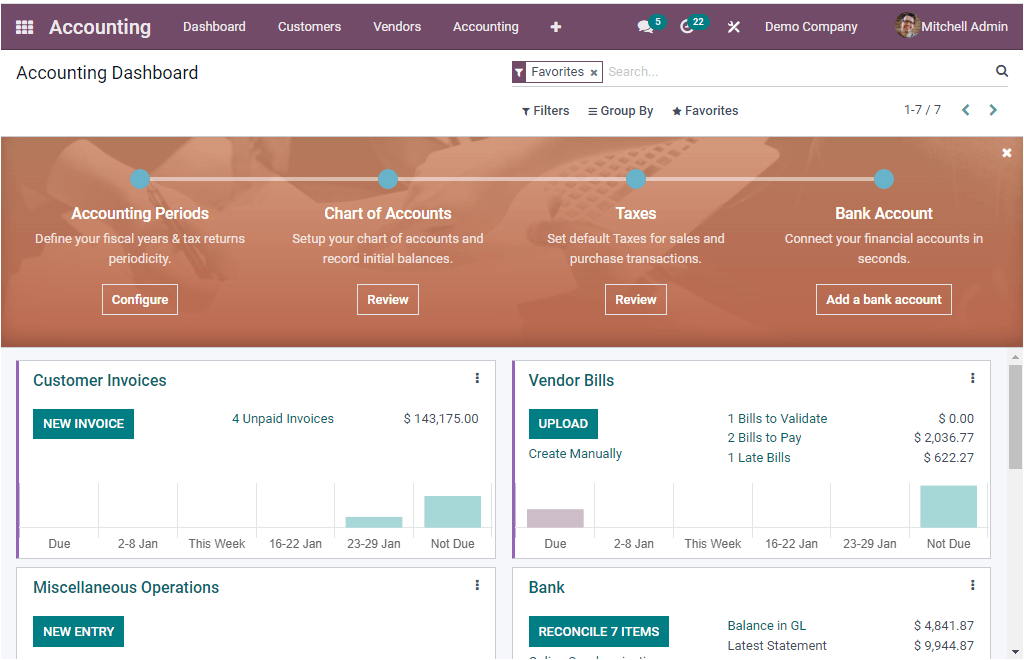Click the New Invoice button
This screenshot has height=660, width=1024.
point(83,424)
